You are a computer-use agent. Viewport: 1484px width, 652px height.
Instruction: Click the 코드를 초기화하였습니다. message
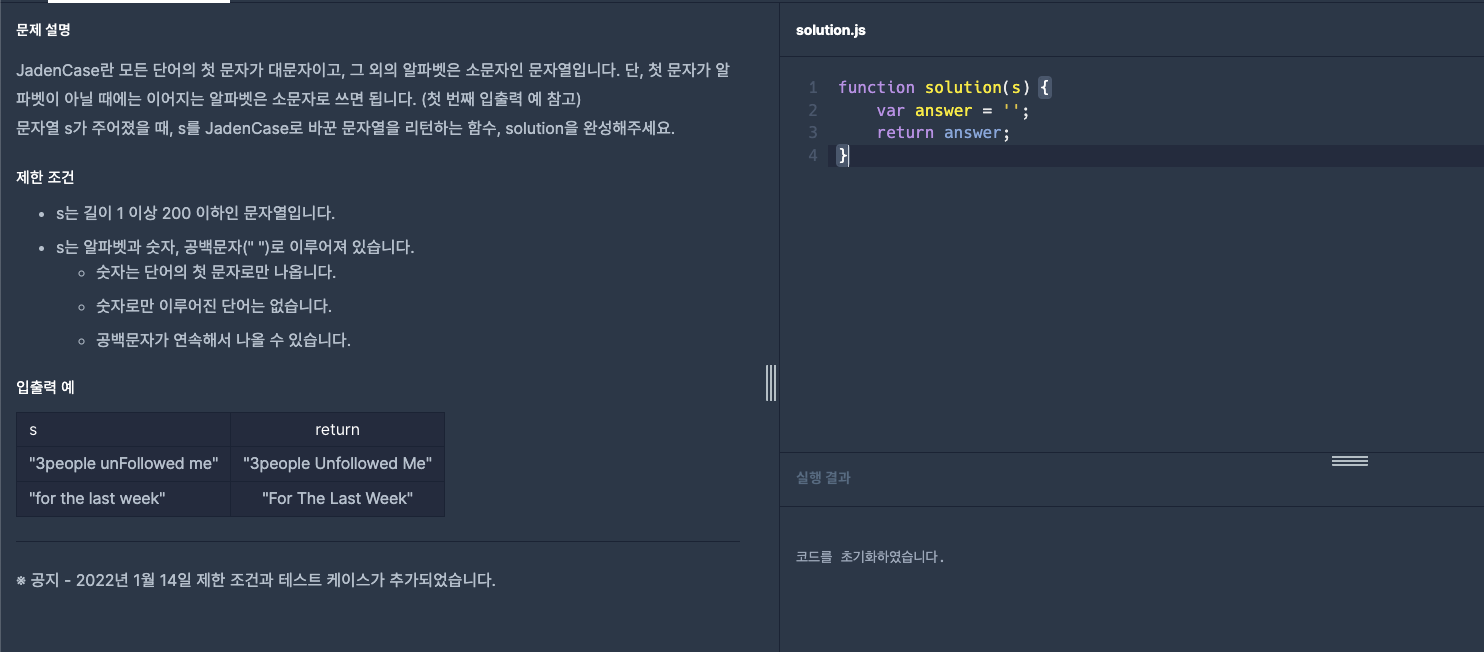870,557
